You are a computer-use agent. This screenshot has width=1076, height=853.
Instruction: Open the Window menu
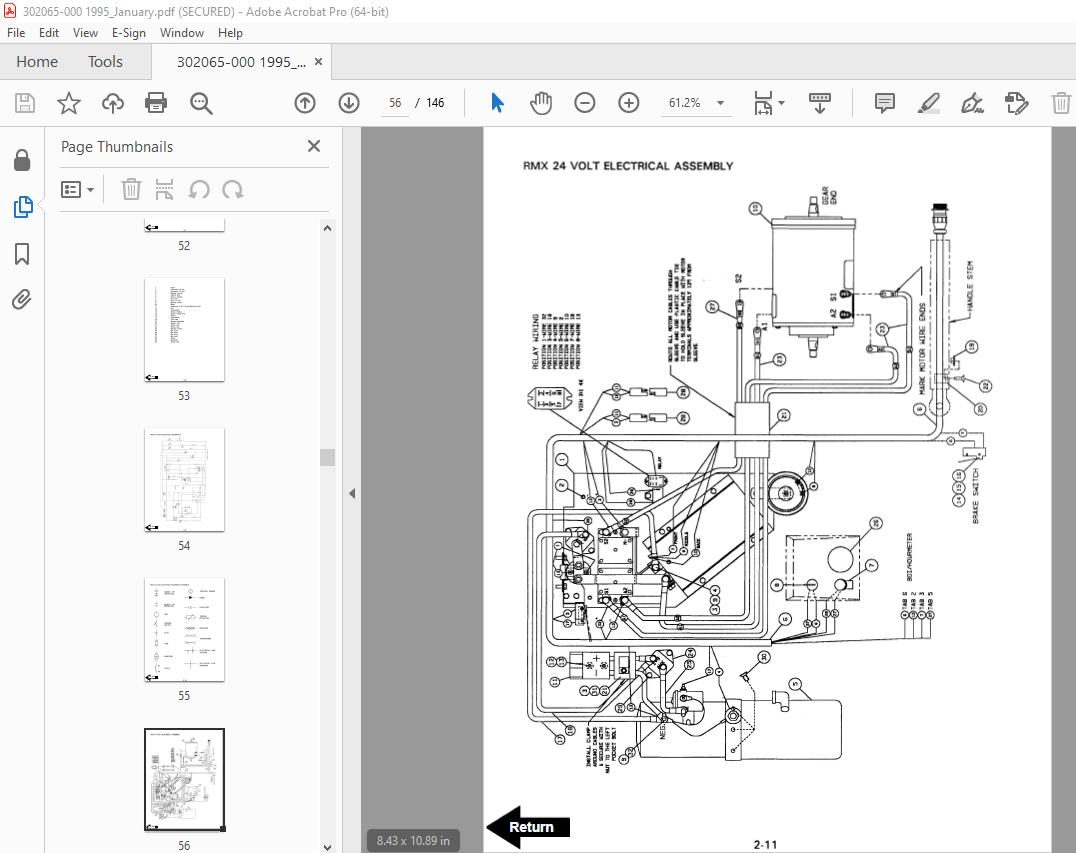tap(182, 33)
